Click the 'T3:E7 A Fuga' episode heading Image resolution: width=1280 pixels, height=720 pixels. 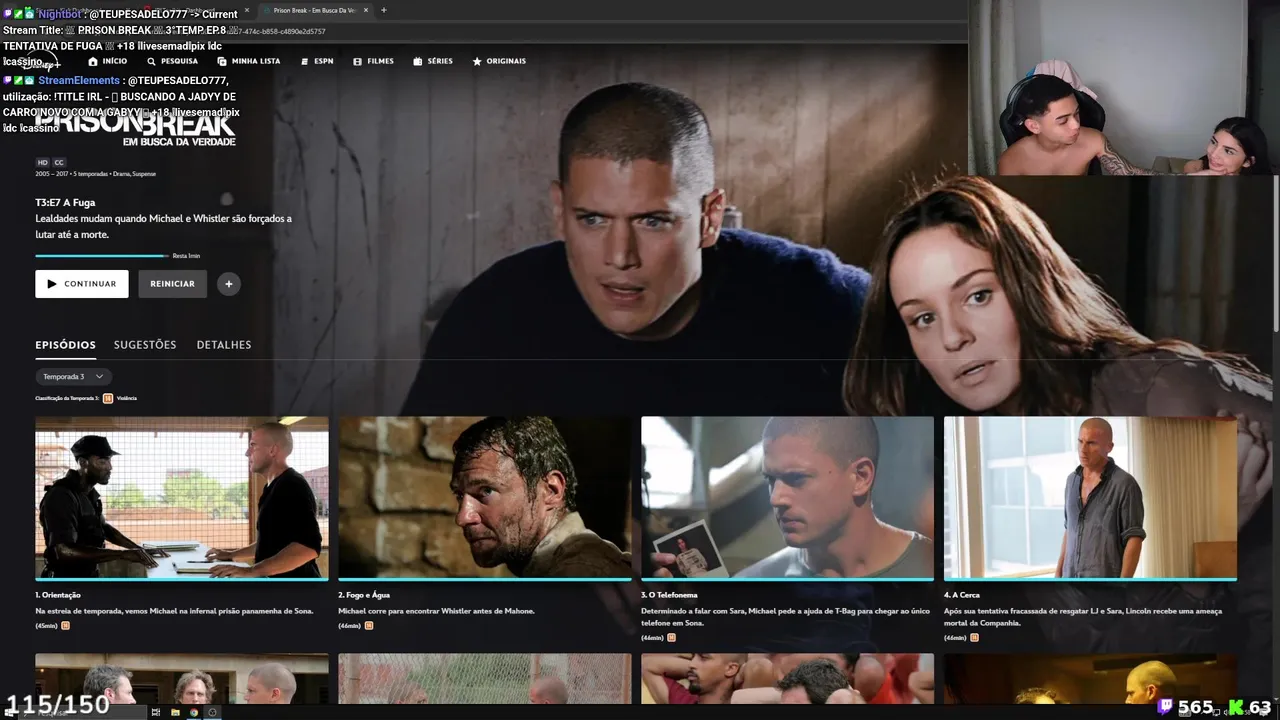(x=65, y=202)
